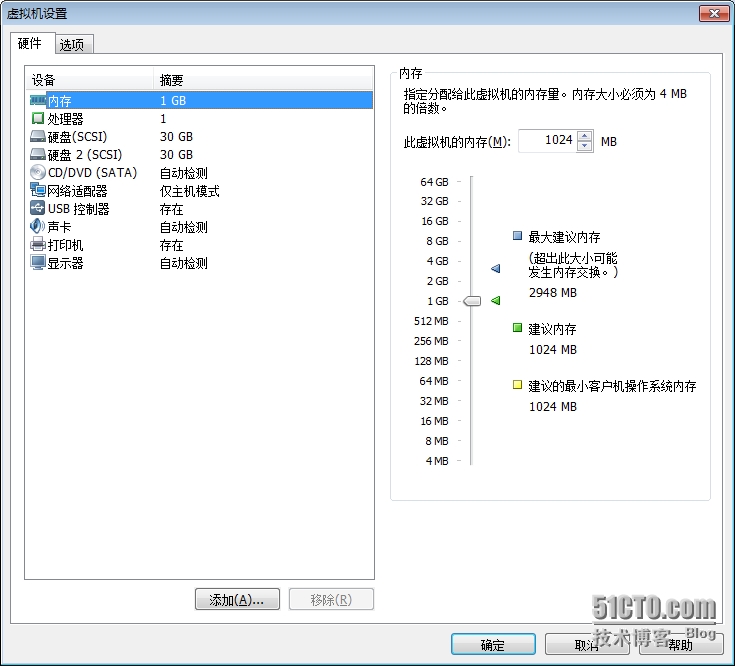Select the 处理器 row label
Screen dimensions: 735x666
65,119
